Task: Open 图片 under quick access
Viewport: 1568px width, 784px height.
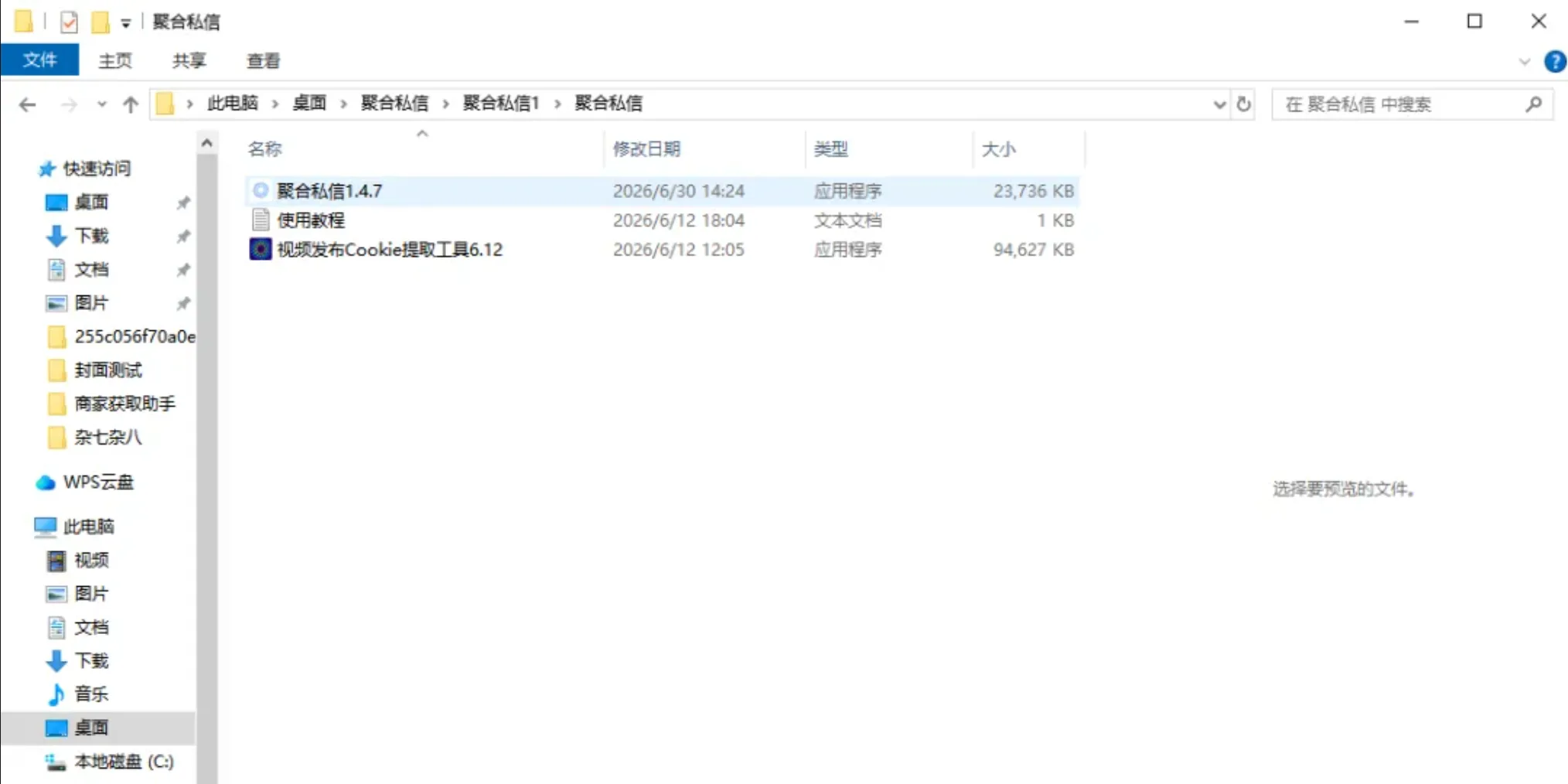Action: coord(91,303)
